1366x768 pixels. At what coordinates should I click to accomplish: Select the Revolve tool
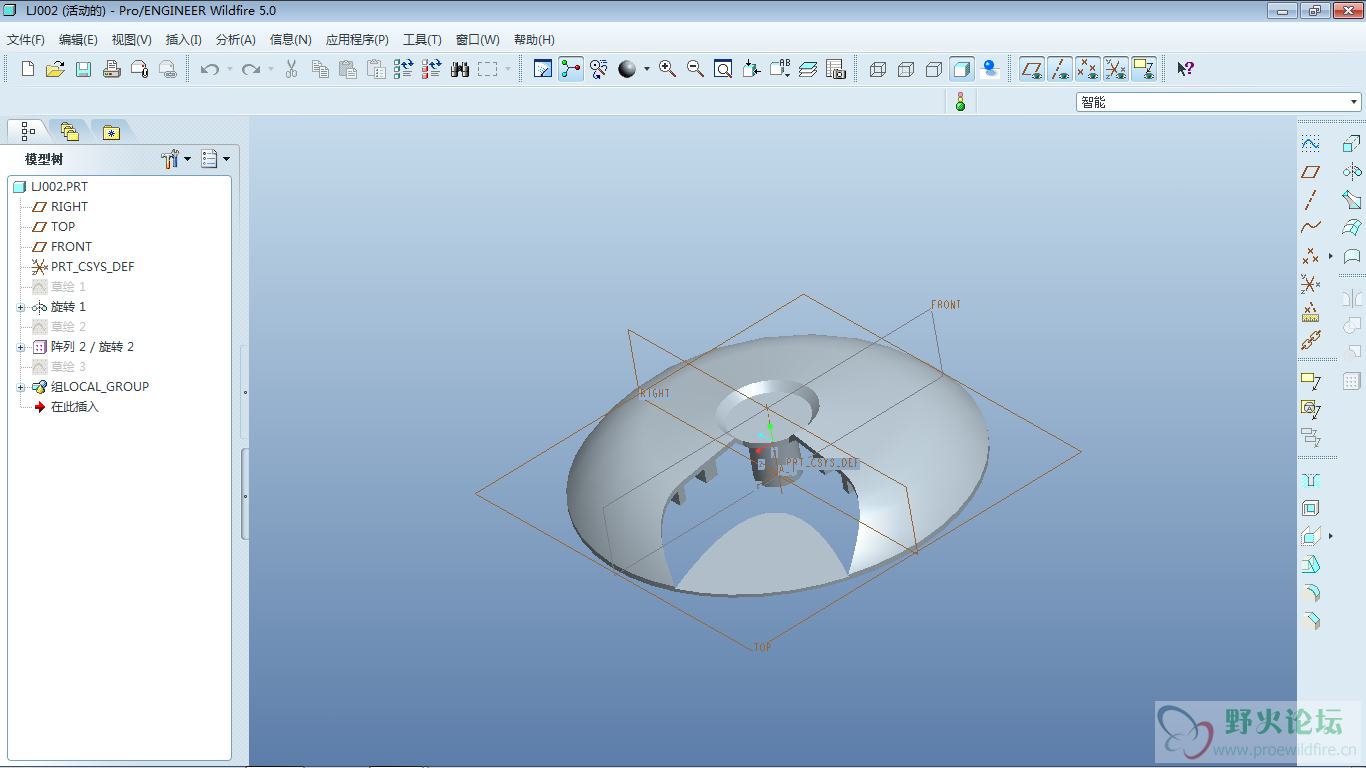(x=1352, y=171)
